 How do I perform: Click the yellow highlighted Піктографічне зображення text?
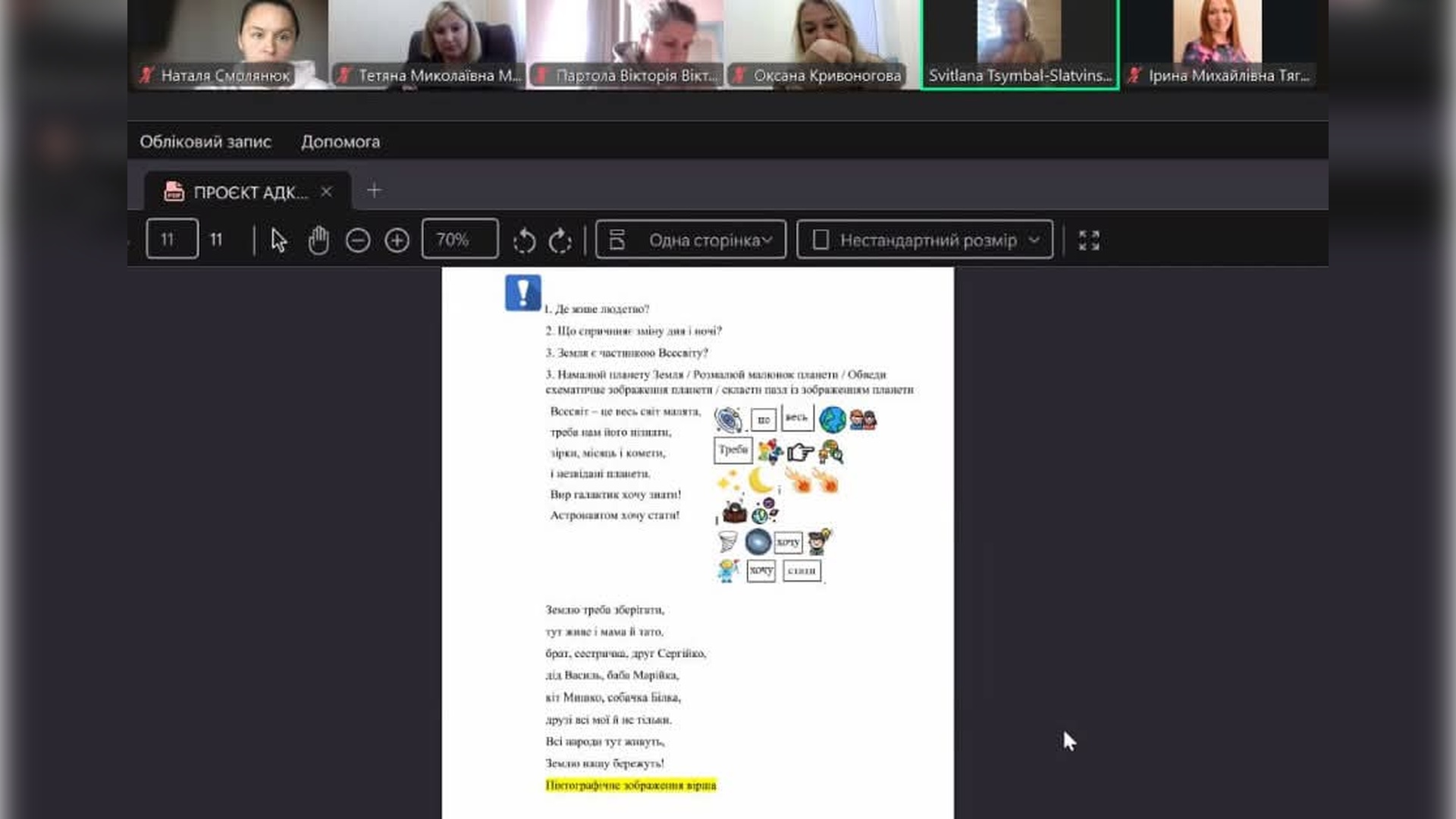point(630,785)
